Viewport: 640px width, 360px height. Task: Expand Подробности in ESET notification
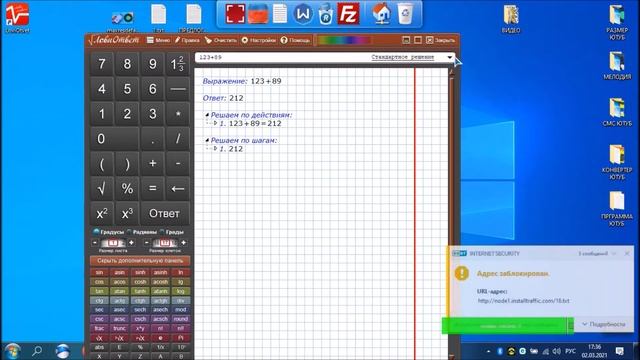(x=604, y=324)
